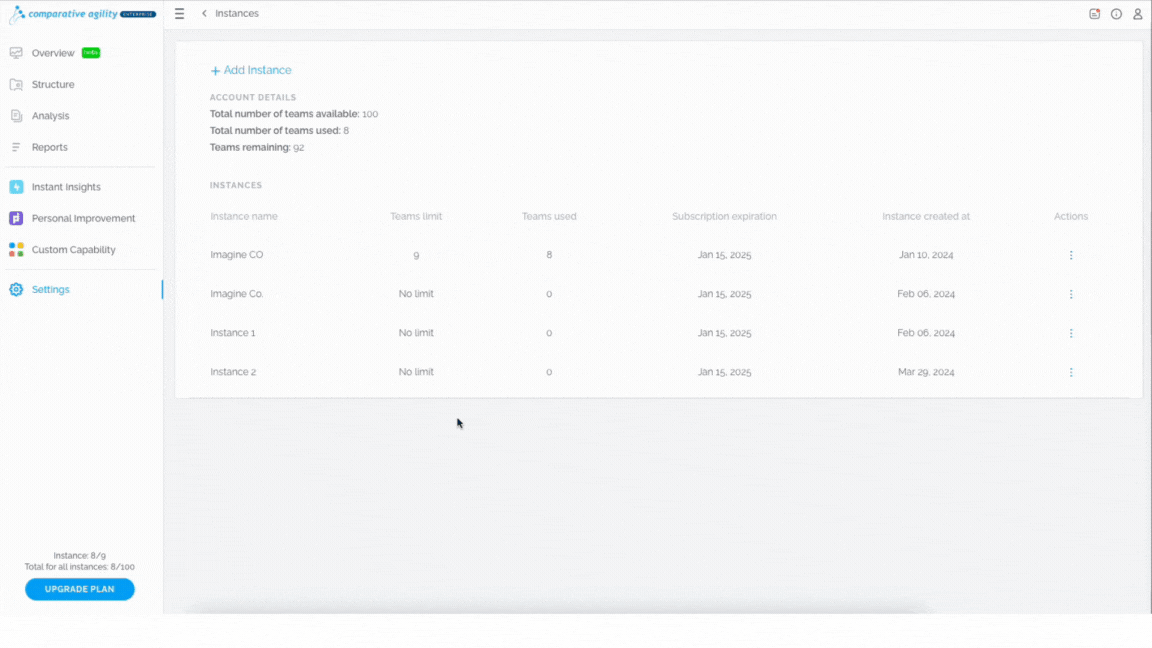Select the Instance 2 name cell
Screen dimensions: 1152x648
pyautogui.click(x=233, y=372)
